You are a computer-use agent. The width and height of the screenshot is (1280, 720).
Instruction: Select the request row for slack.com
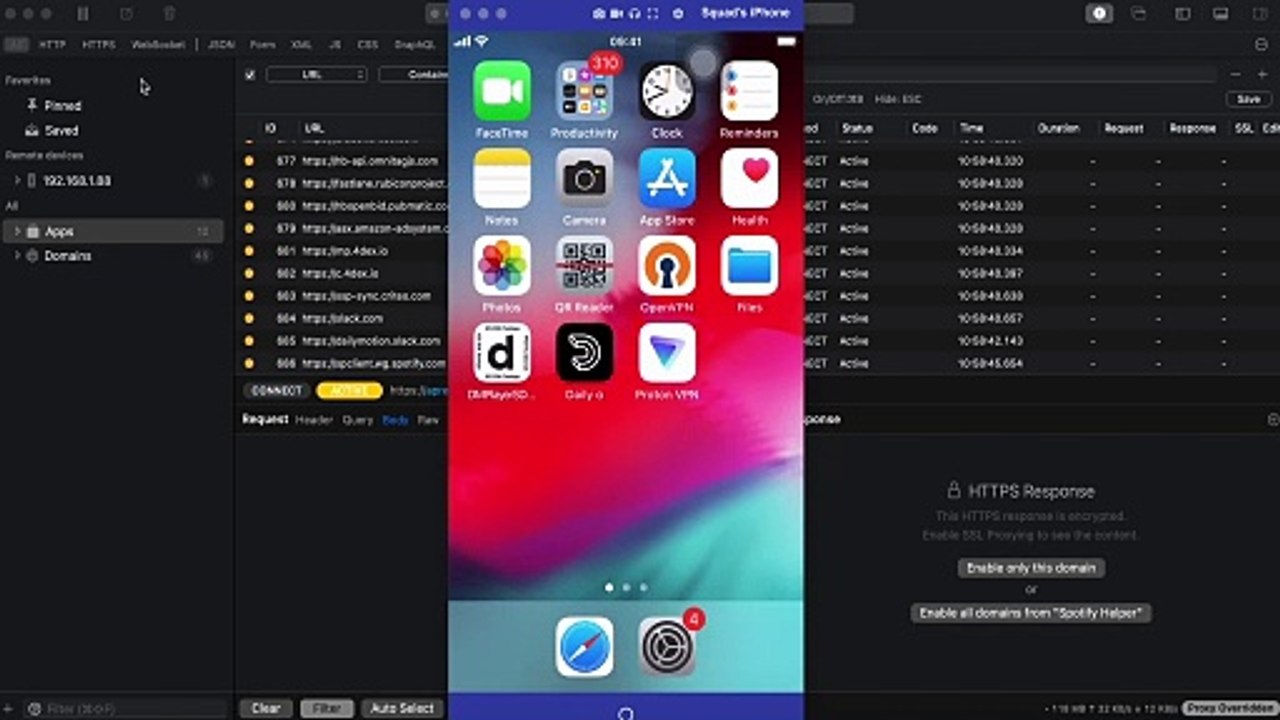point(343,318)
